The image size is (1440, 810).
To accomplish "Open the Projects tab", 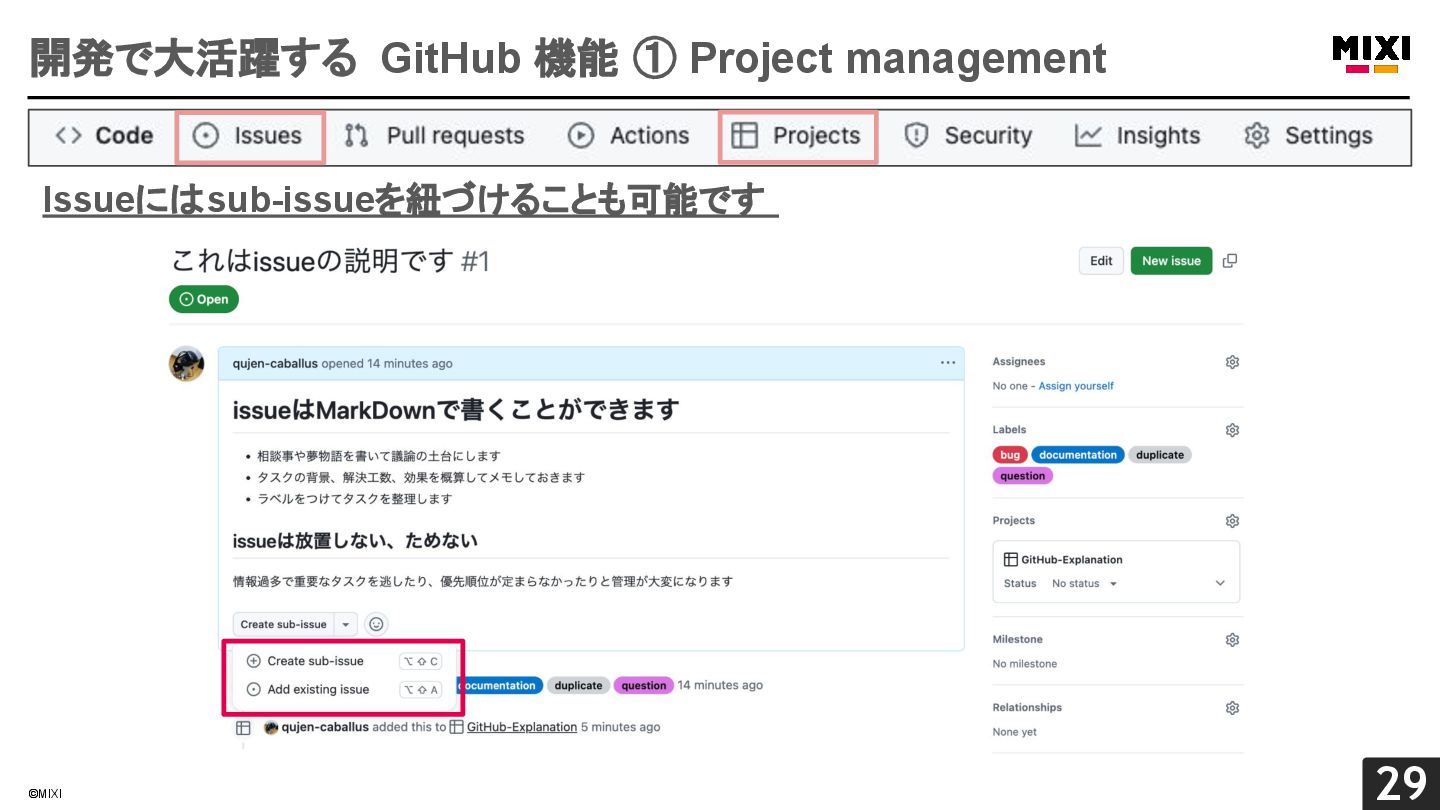I will tap(797, 136).
